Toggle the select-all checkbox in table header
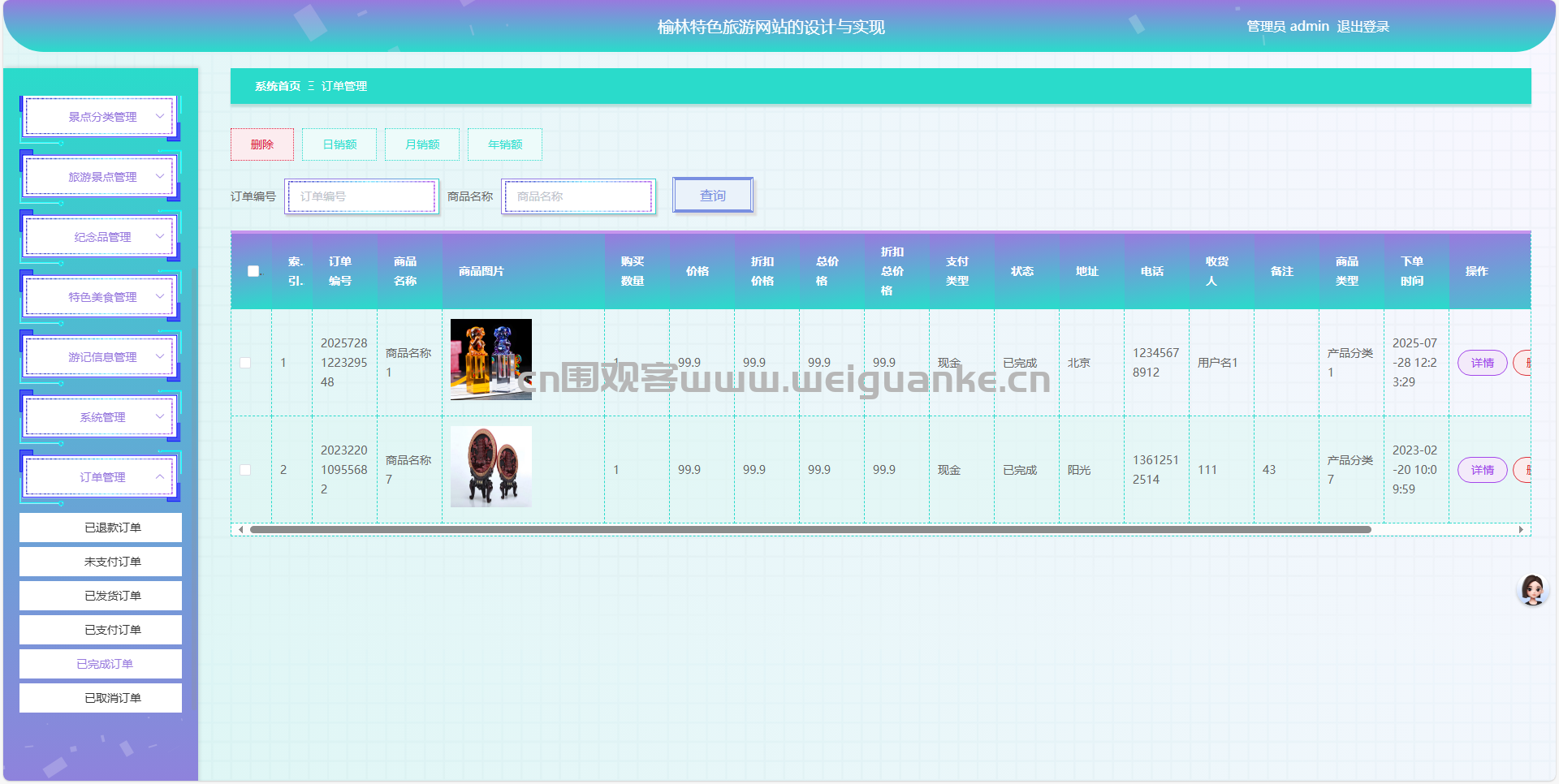 (253, 271)
